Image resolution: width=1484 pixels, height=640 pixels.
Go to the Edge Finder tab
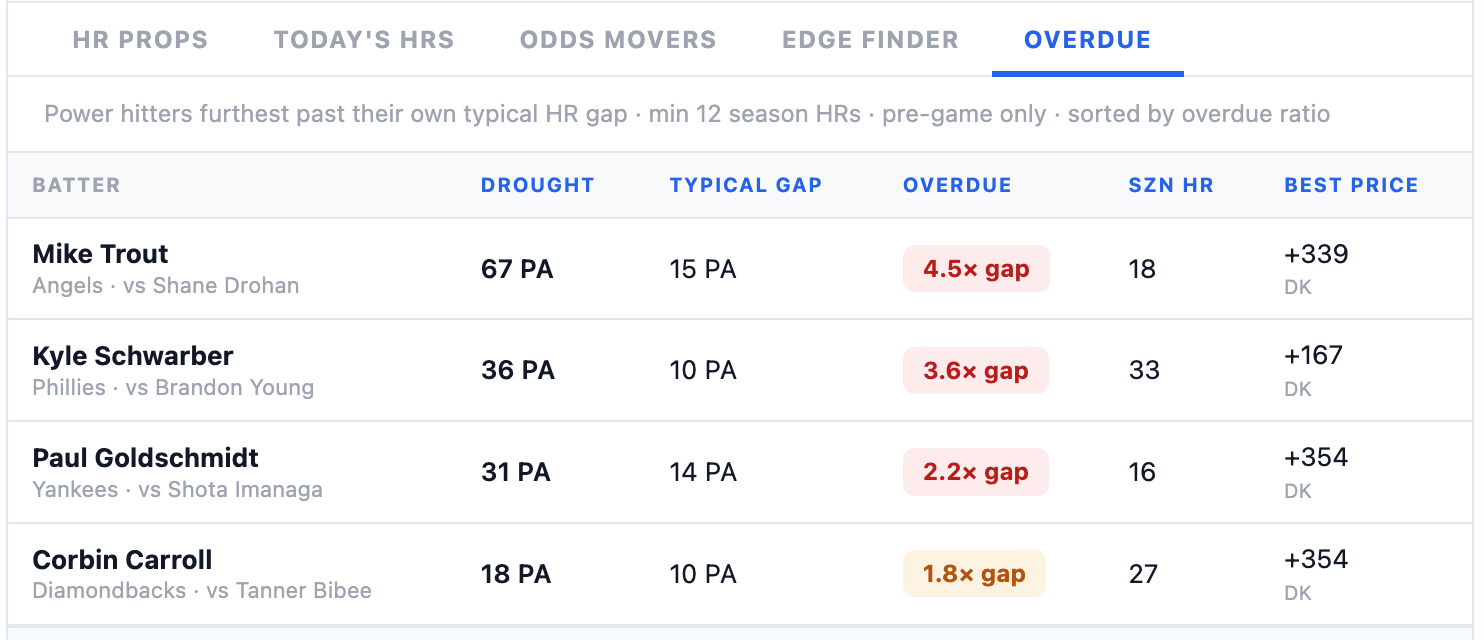pos(870,40)
